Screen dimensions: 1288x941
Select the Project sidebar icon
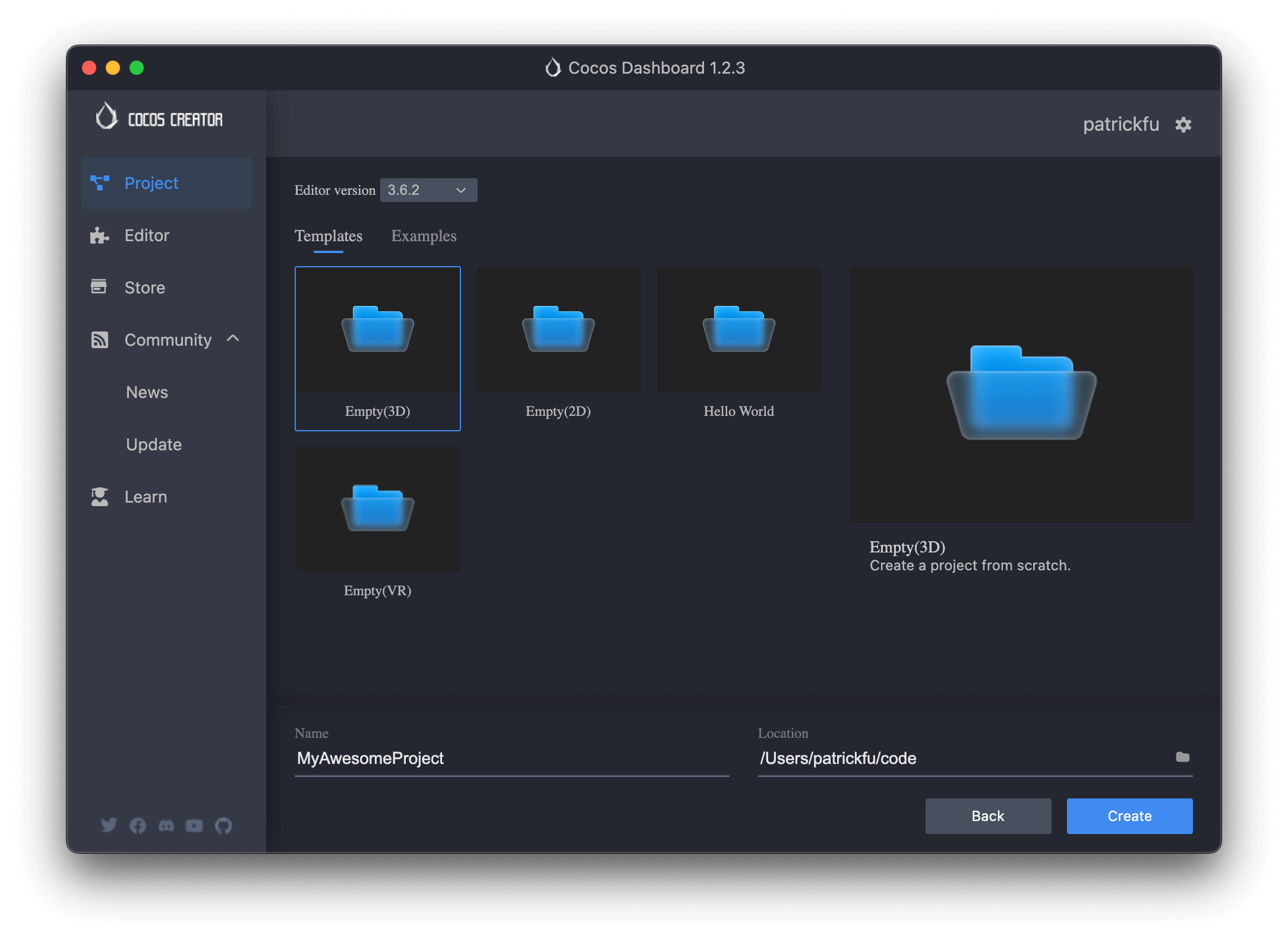pos(101,183)
